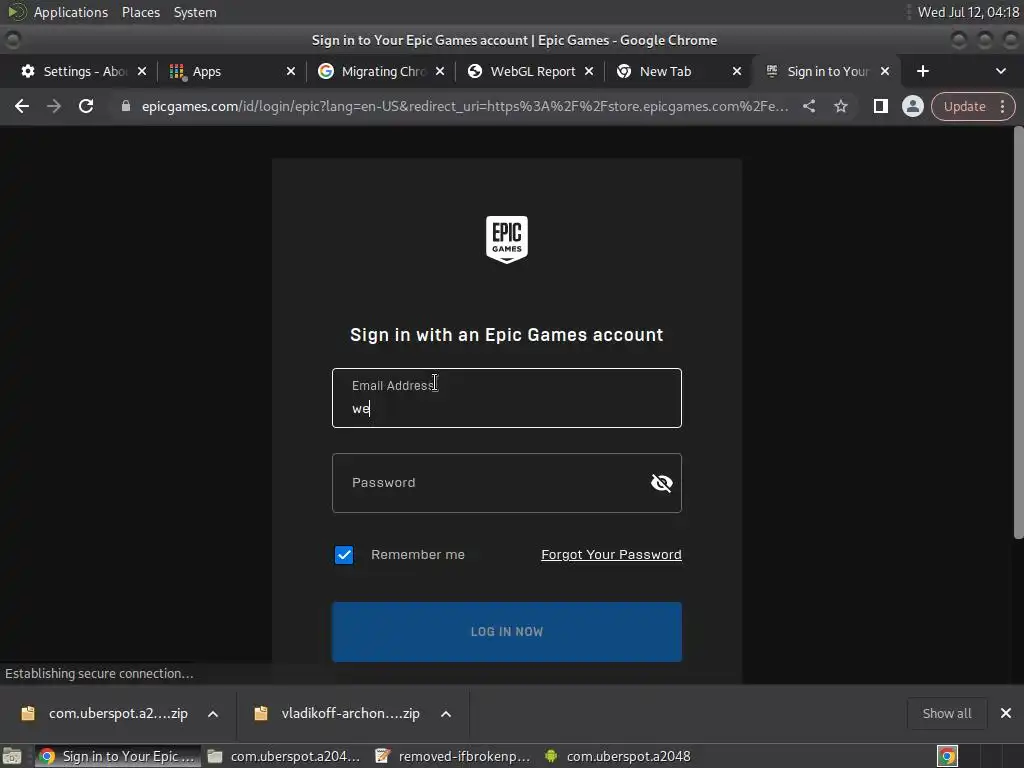Viewport: 1024px width, 768px height.
Task: Click the address bar URL
Action: 465,106
